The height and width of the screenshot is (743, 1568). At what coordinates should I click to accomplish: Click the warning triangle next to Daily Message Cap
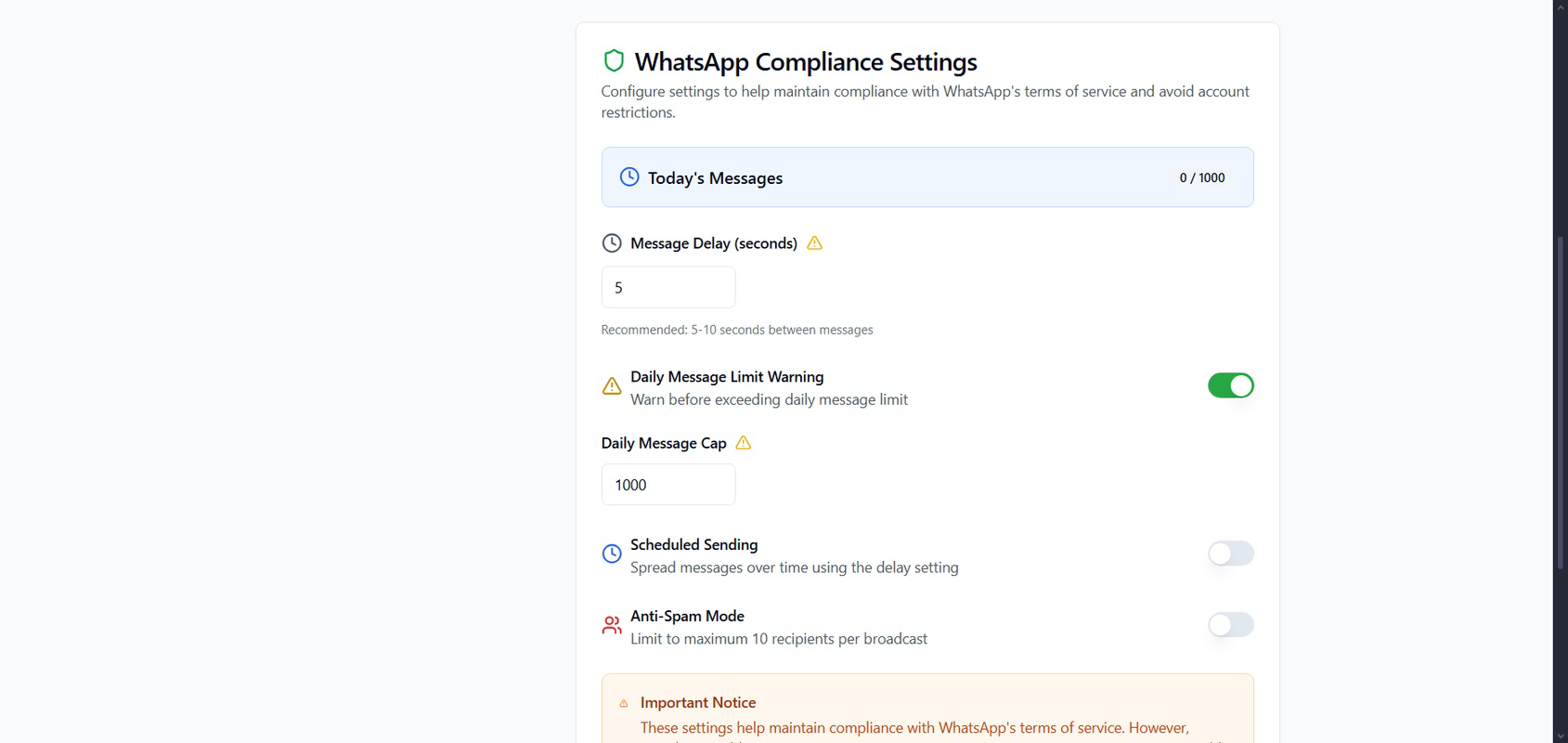point(743,443)
